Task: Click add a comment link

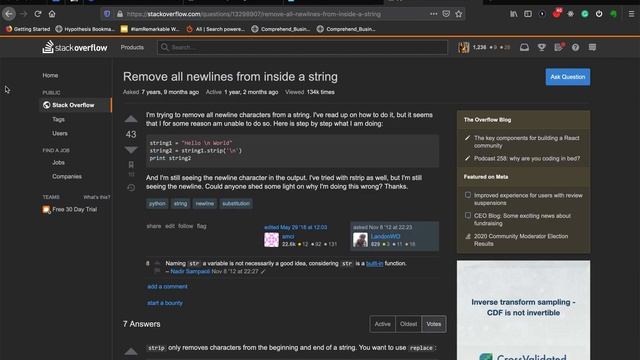Action: pos(167,287)
